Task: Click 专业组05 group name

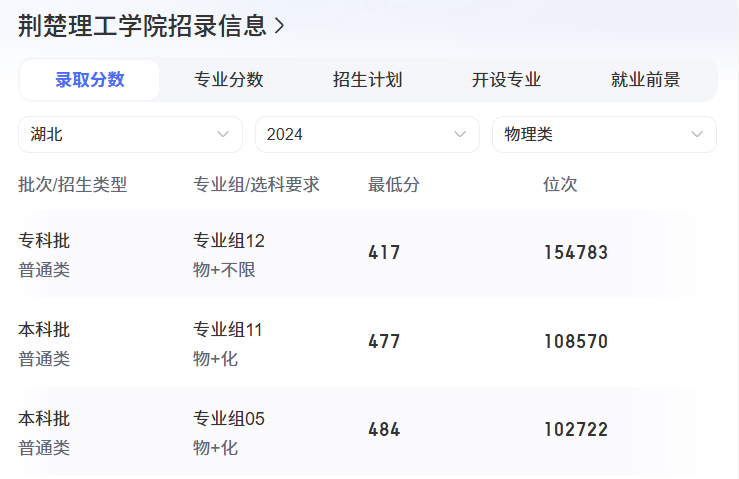Action: pyautogui.click(x=229, y=419)
